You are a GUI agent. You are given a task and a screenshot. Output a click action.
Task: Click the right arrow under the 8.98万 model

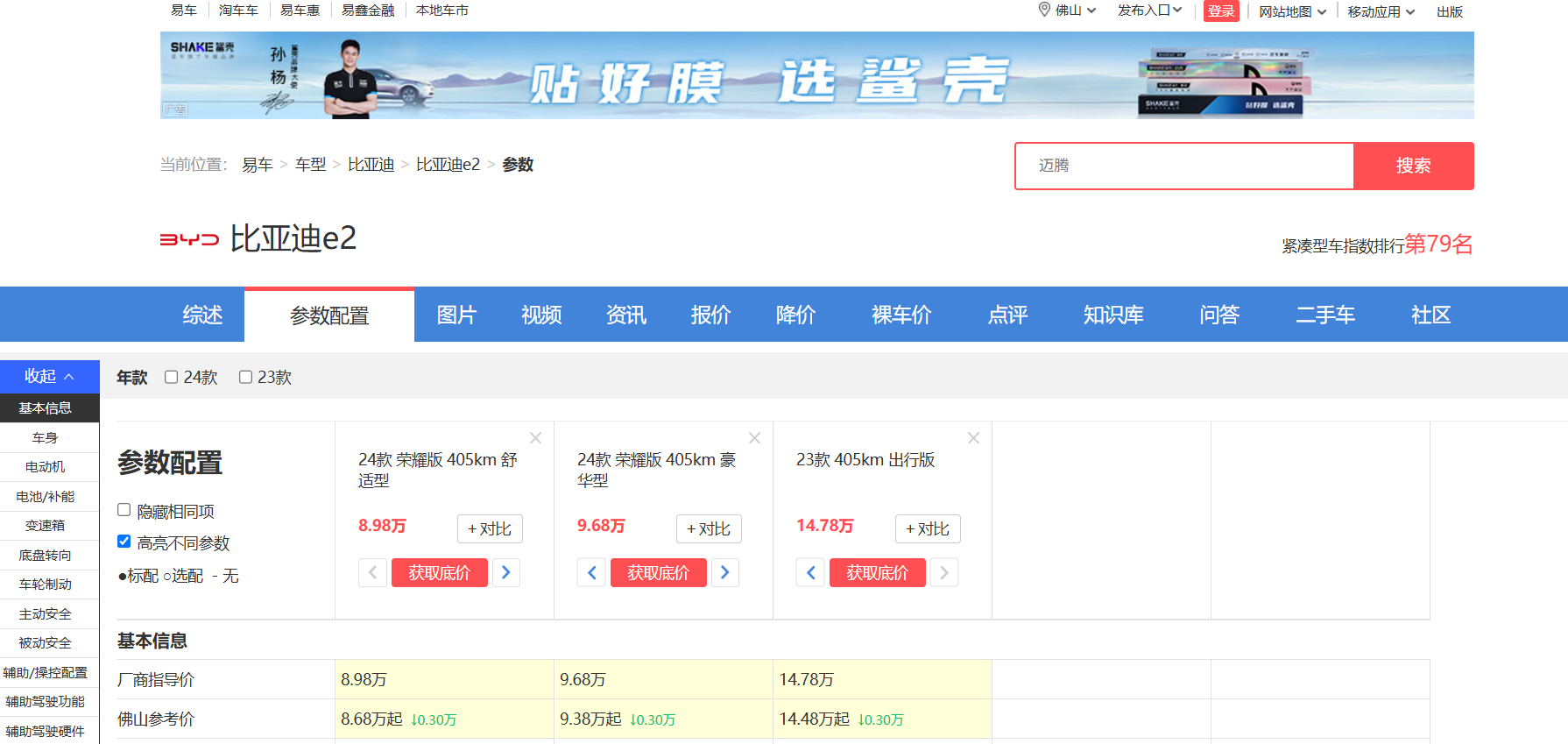[x=506, y=572]
